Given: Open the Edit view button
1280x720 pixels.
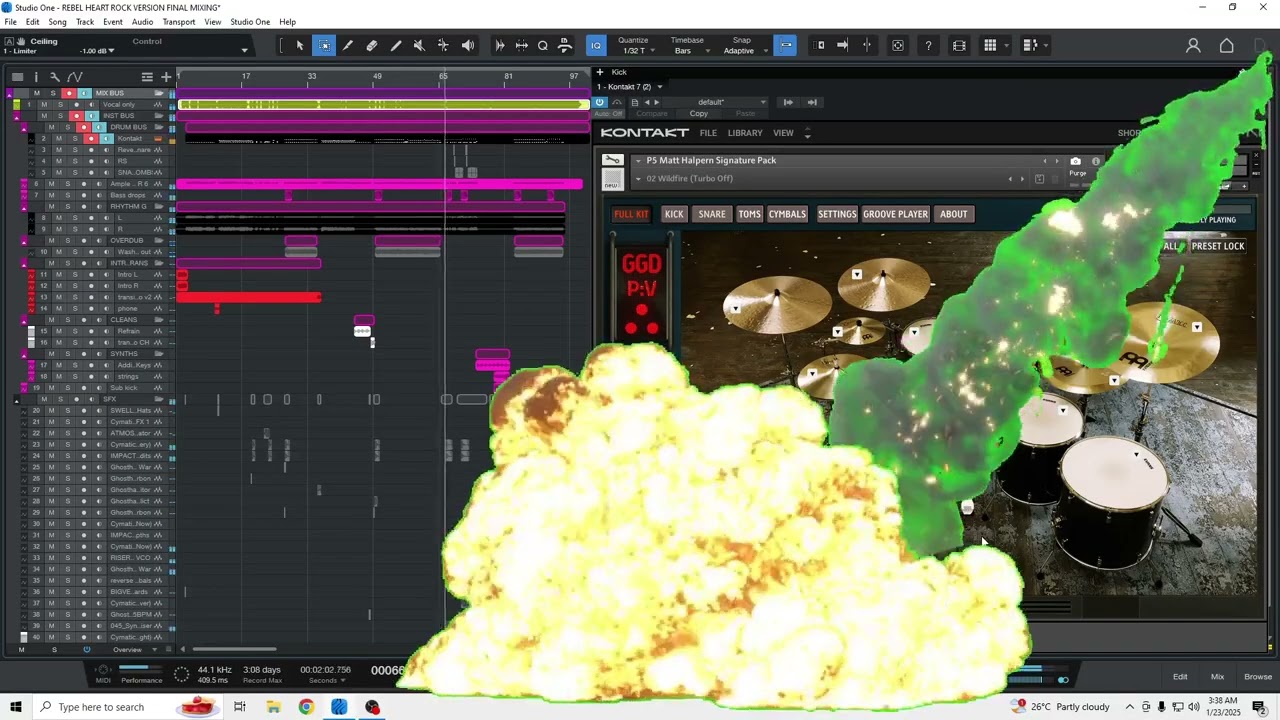Looking at the screenshot, I should coord(1180,677).
